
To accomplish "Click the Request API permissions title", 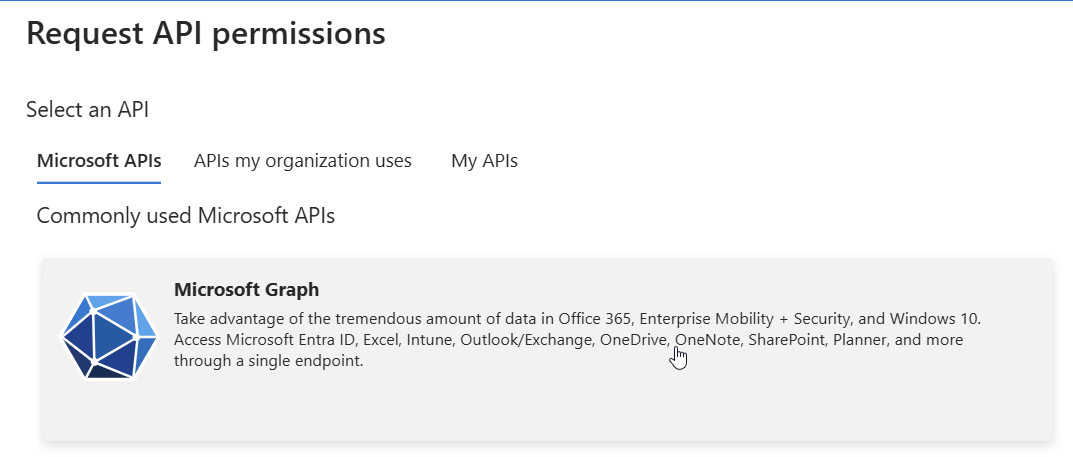I will click(205, 34).
